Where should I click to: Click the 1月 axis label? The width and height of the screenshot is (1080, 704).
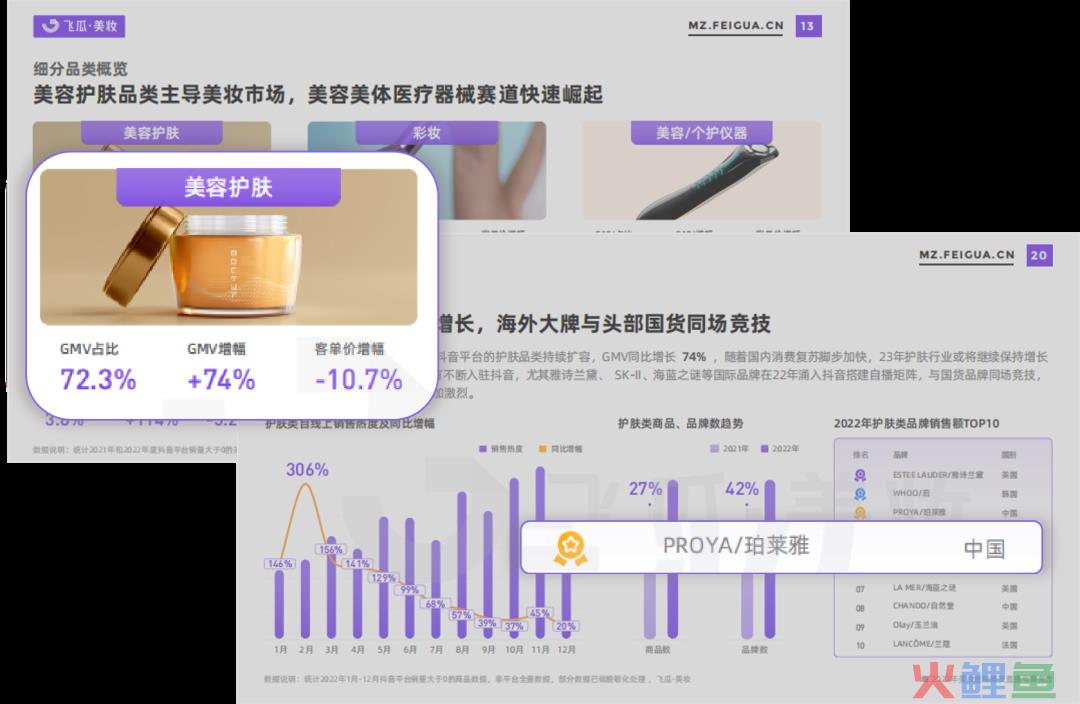(x=280, y=650)
